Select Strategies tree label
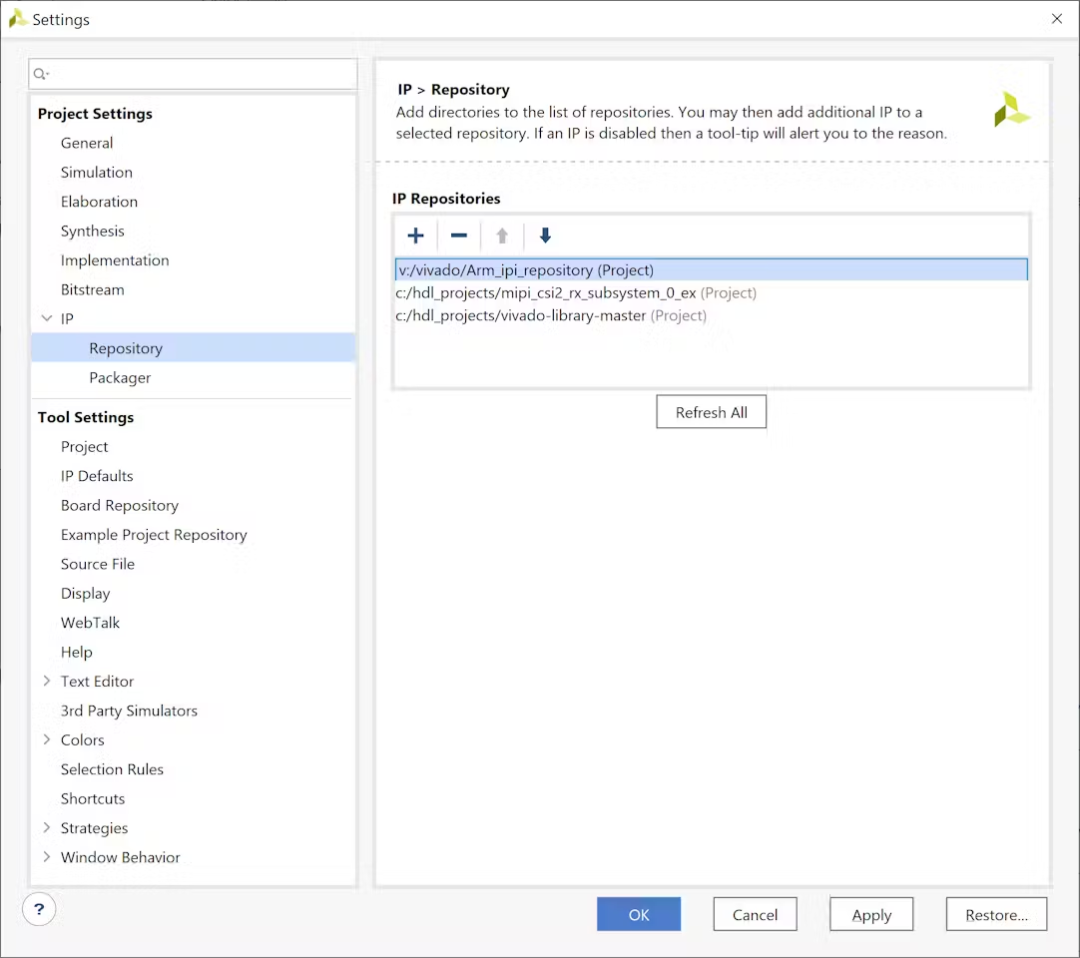1080x958 pixels. (x=94, y=828)
